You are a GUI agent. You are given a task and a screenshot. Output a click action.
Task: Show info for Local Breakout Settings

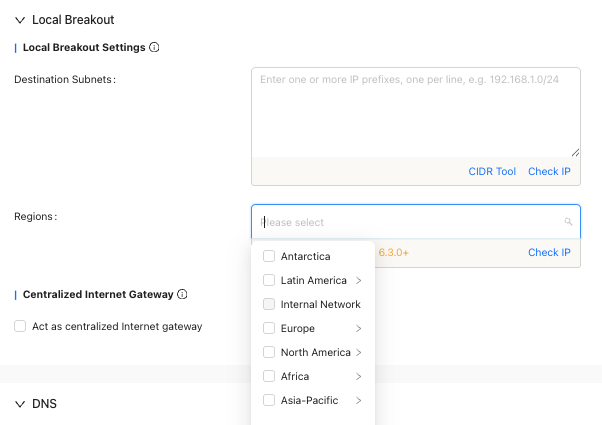(154, 47)
